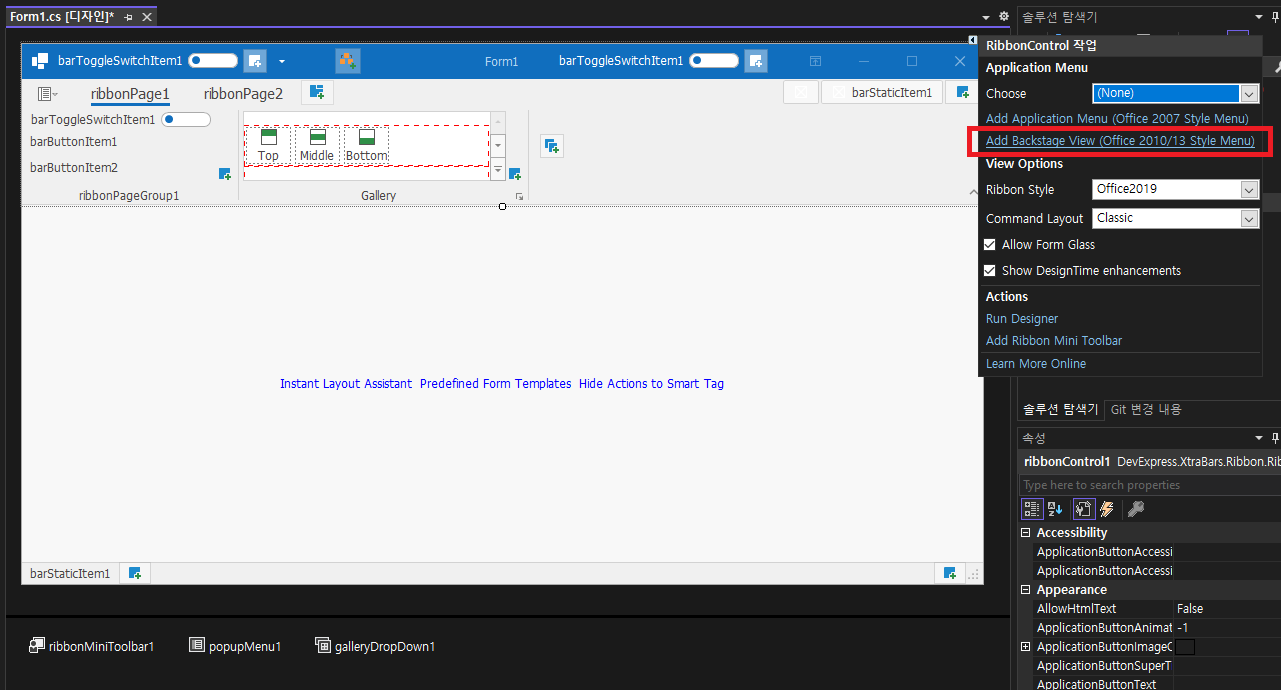Open application button menu in ribbon
This screenshot has height=690, width=1281.
pos(47,94)
